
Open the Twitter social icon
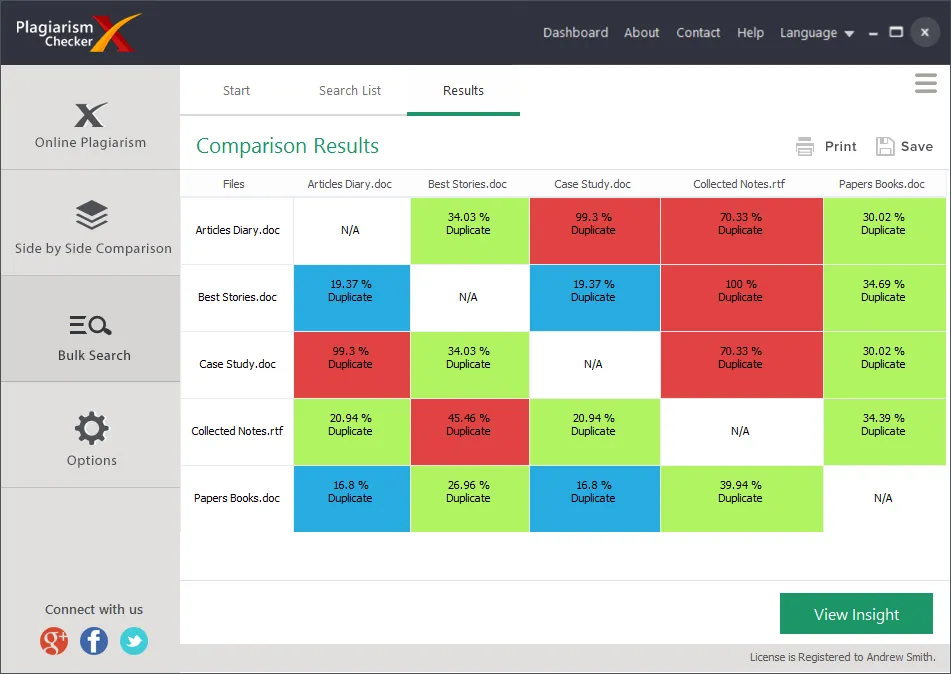click(134, 641)
